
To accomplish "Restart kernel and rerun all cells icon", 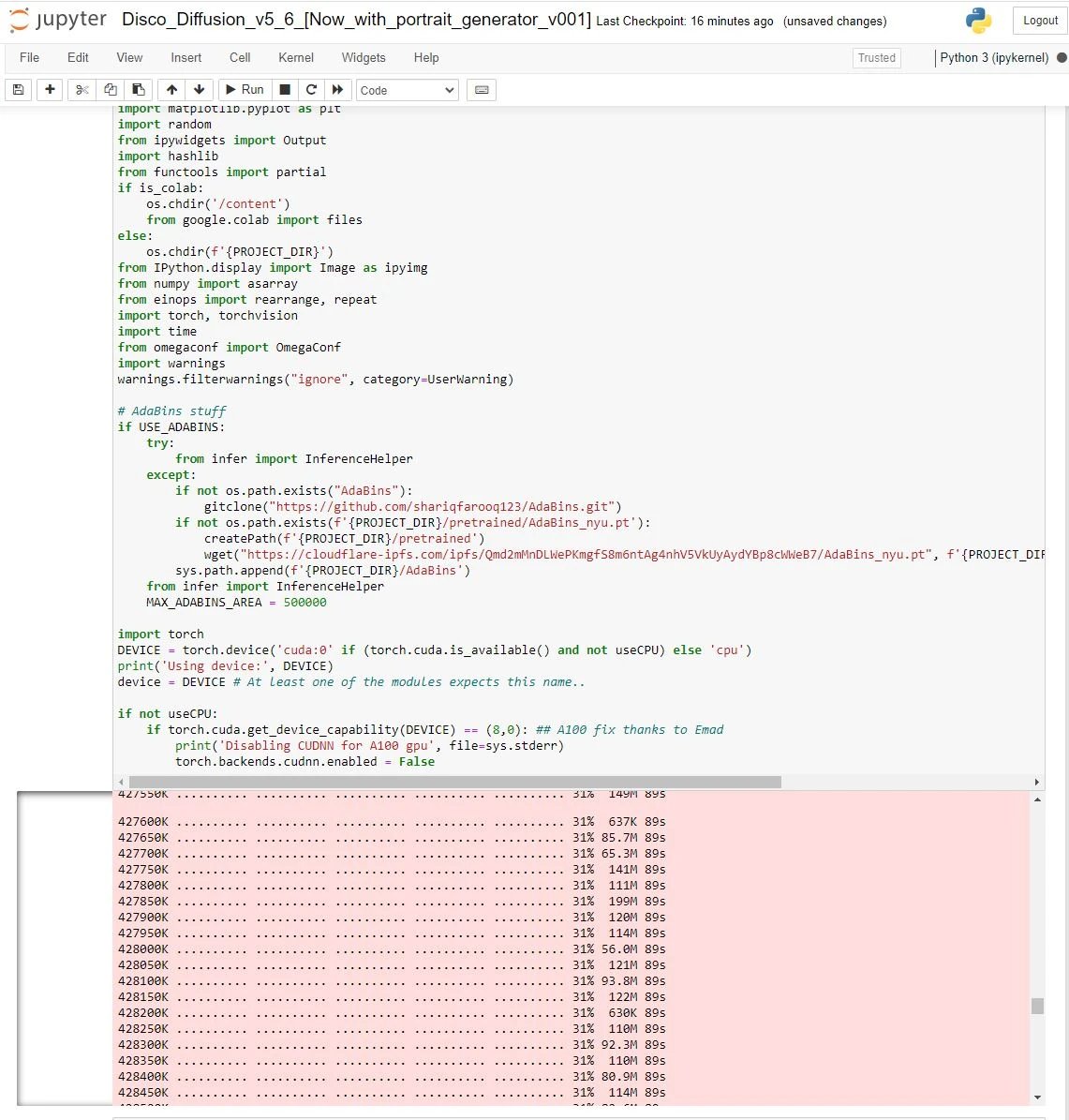I will coord(338,89).
